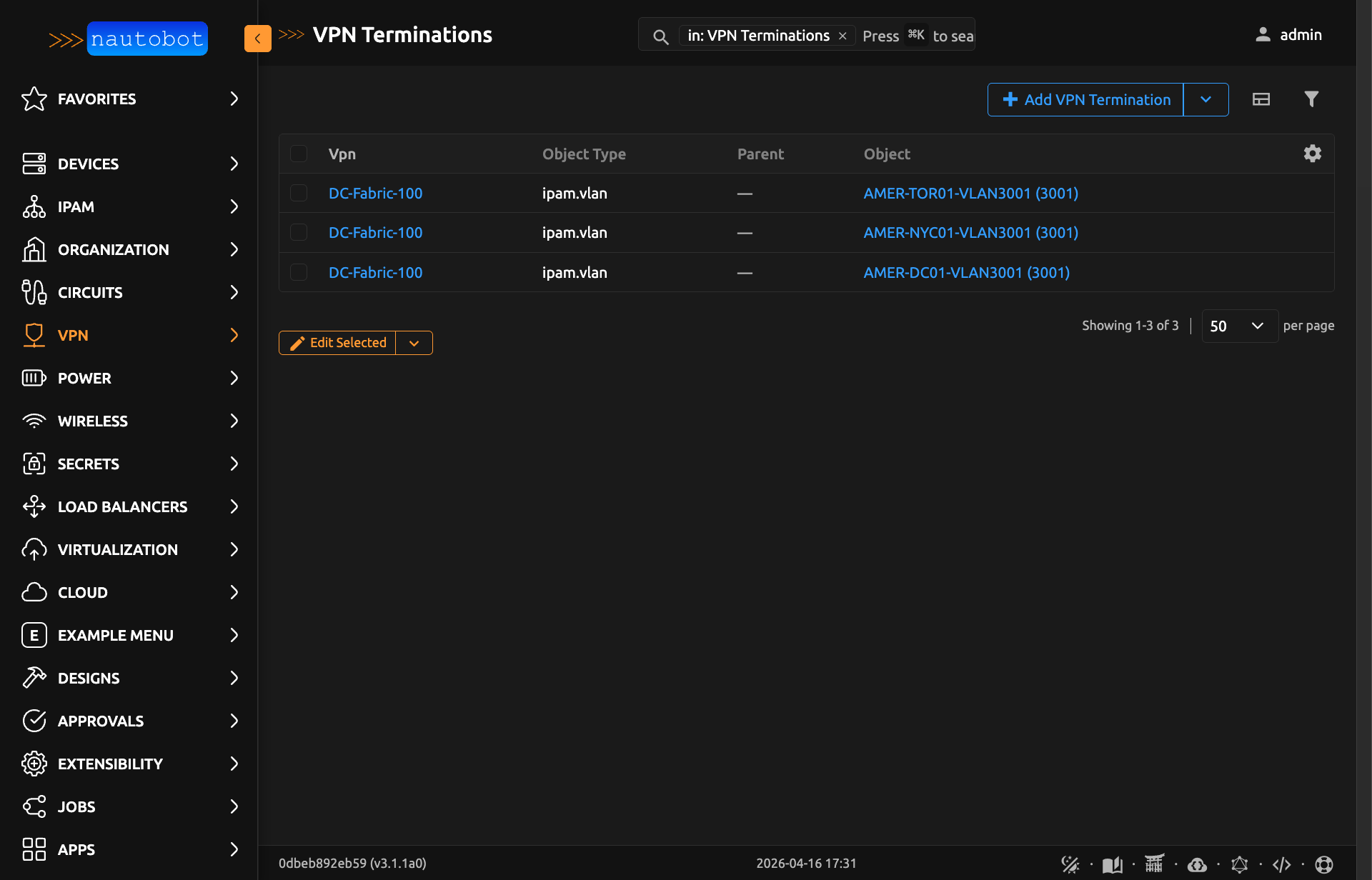Open the EXTENSIBILITY sidebar menu
Screen dimensions: 1372x880
[x=110, y=764]
